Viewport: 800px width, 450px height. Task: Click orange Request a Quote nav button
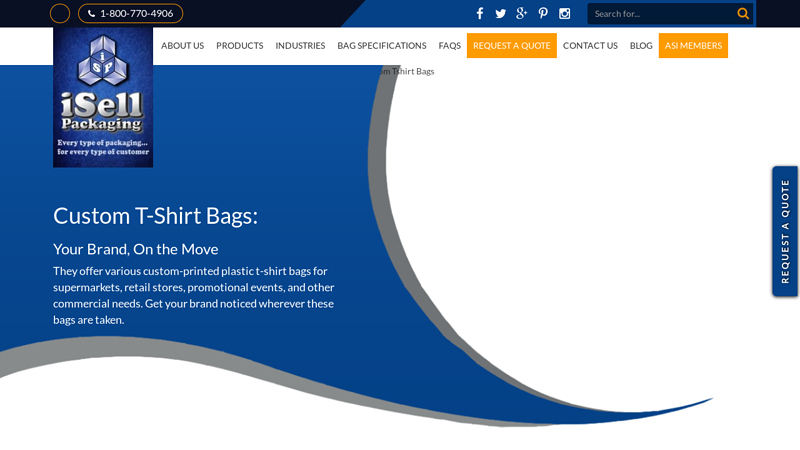coord(511,46)
